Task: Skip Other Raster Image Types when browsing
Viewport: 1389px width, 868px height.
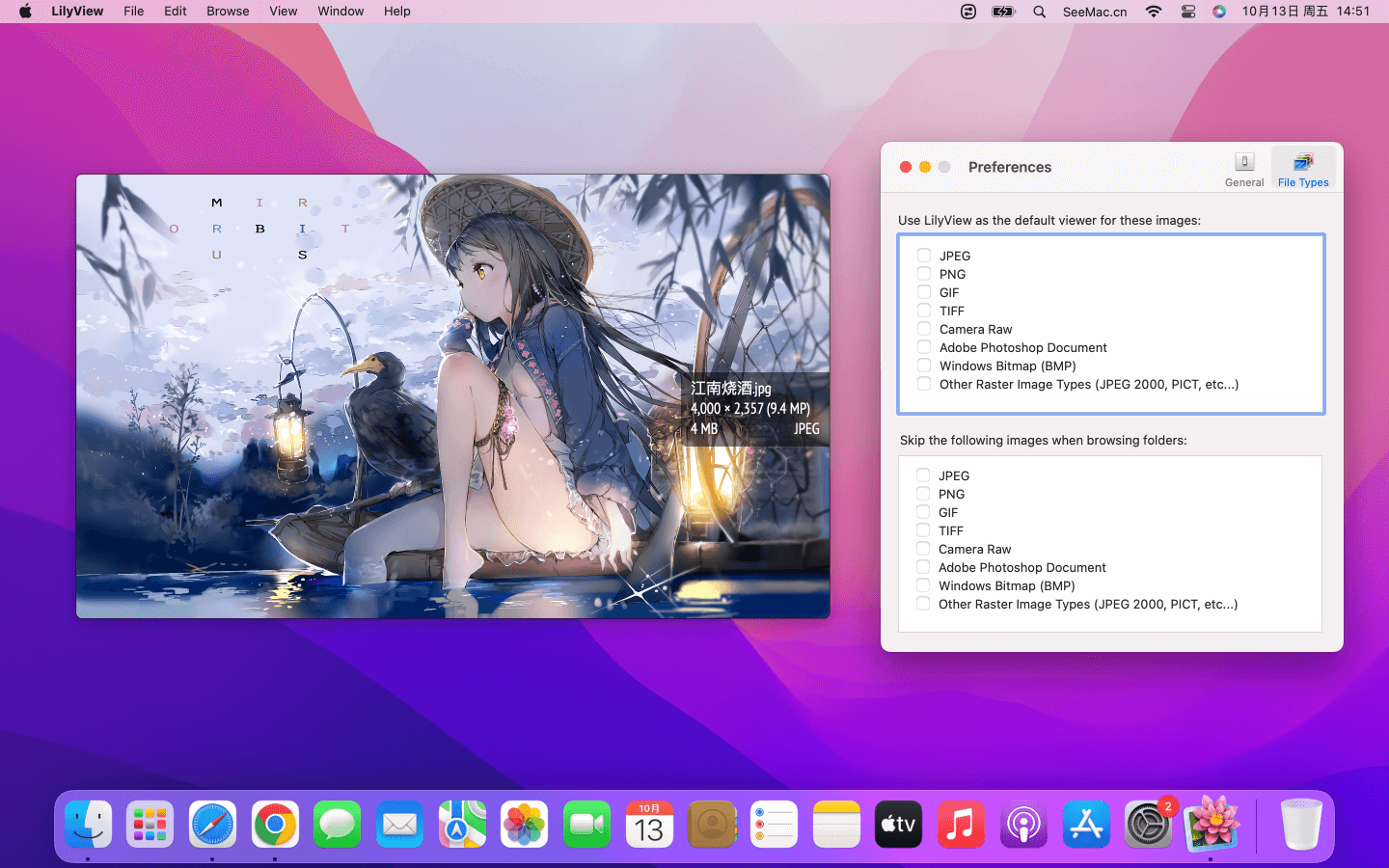Action: (923, 604)
